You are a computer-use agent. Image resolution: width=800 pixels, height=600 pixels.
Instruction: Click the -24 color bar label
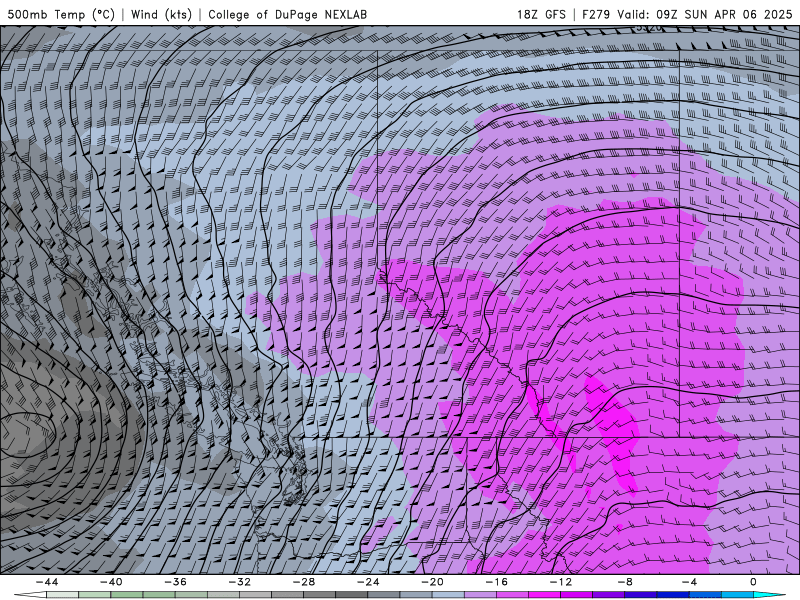(368, 582)
